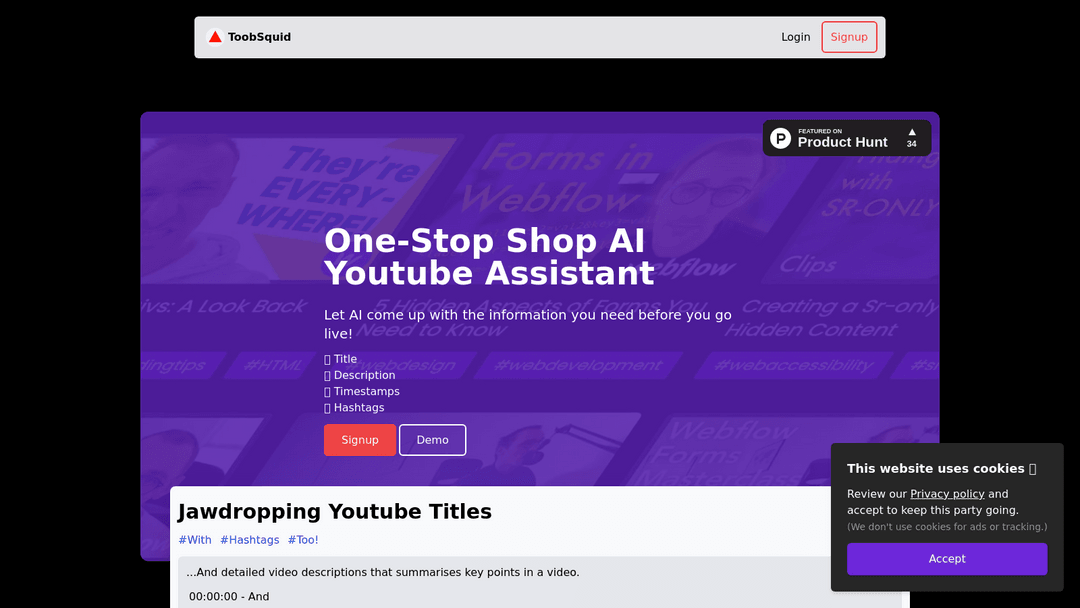The width and height of the screenshot is (1080, 608).
Task: Click the detailed video descriptions sentence
Action: point(383,572)
